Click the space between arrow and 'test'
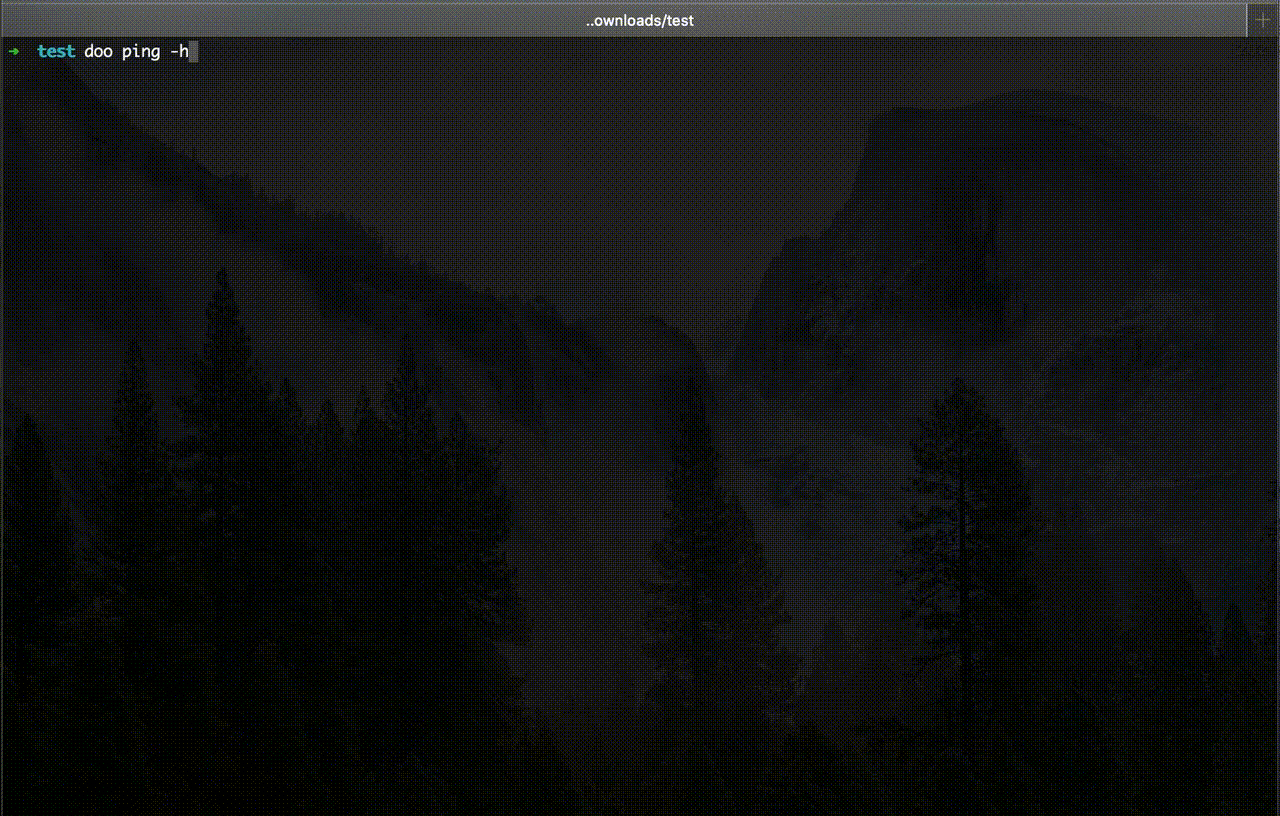The image size is (1280, 816). click(28, 51)
